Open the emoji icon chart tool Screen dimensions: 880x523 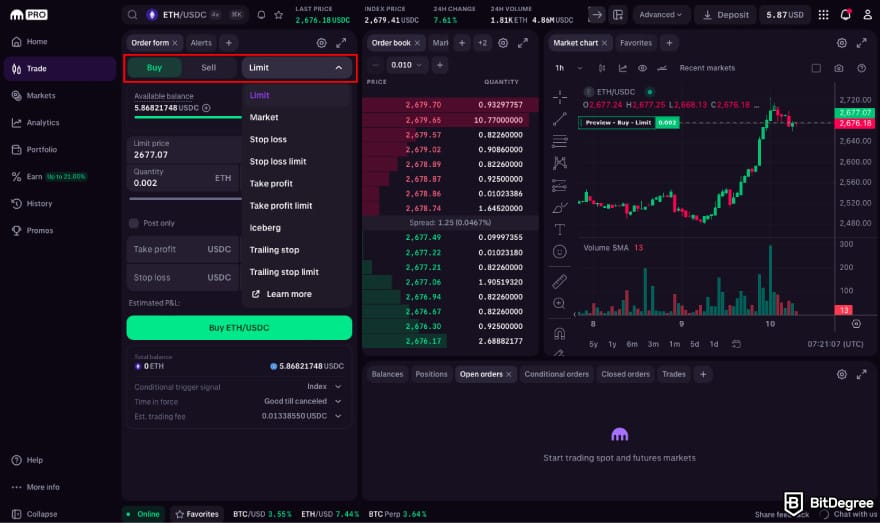pyautogui.click(x=560, y=251)
